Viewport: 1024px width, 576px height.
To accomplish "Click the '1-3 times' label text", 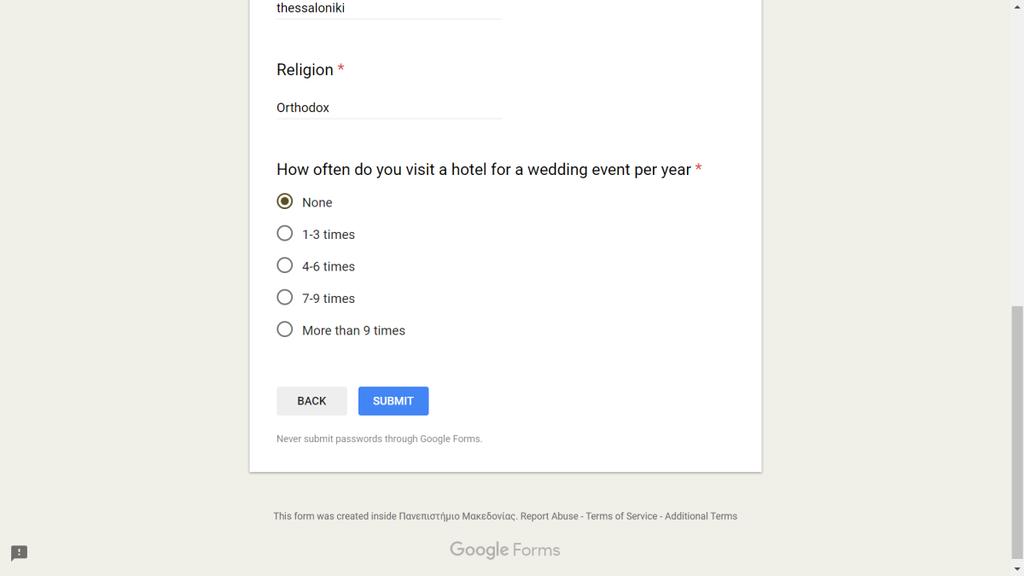I will (x=328, y=234).
